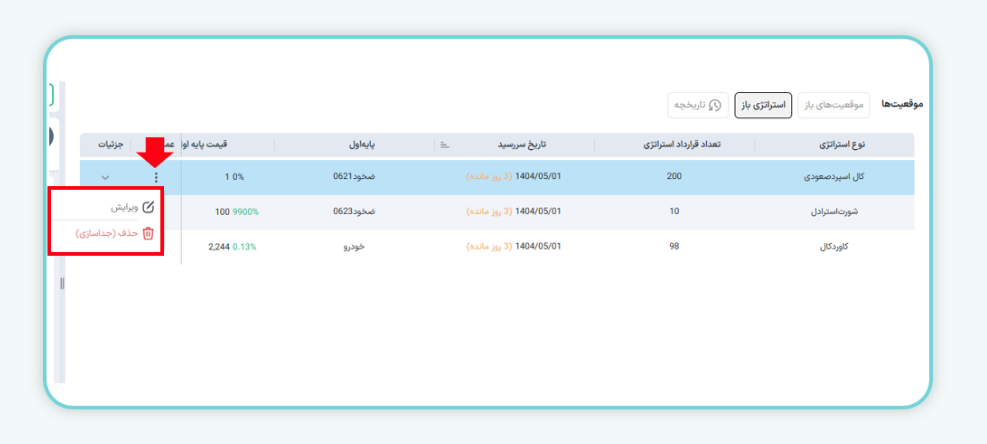
Task: Click the three-dots actions icon in the first row
Action: [156, 177]
